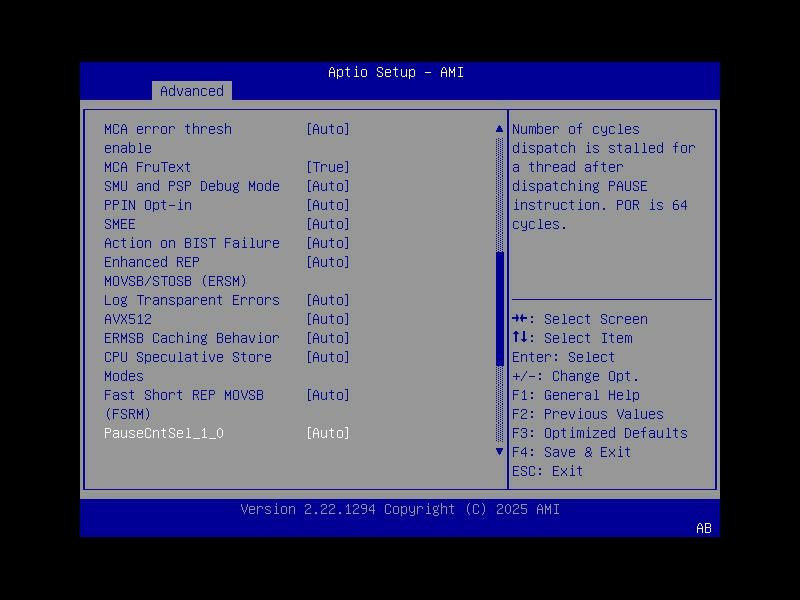The height and width of the screenshot is (600, 800).
Task: Select ERMSB Caching Behavior setting
Action: pyautogui.click(x=192, y=338)
